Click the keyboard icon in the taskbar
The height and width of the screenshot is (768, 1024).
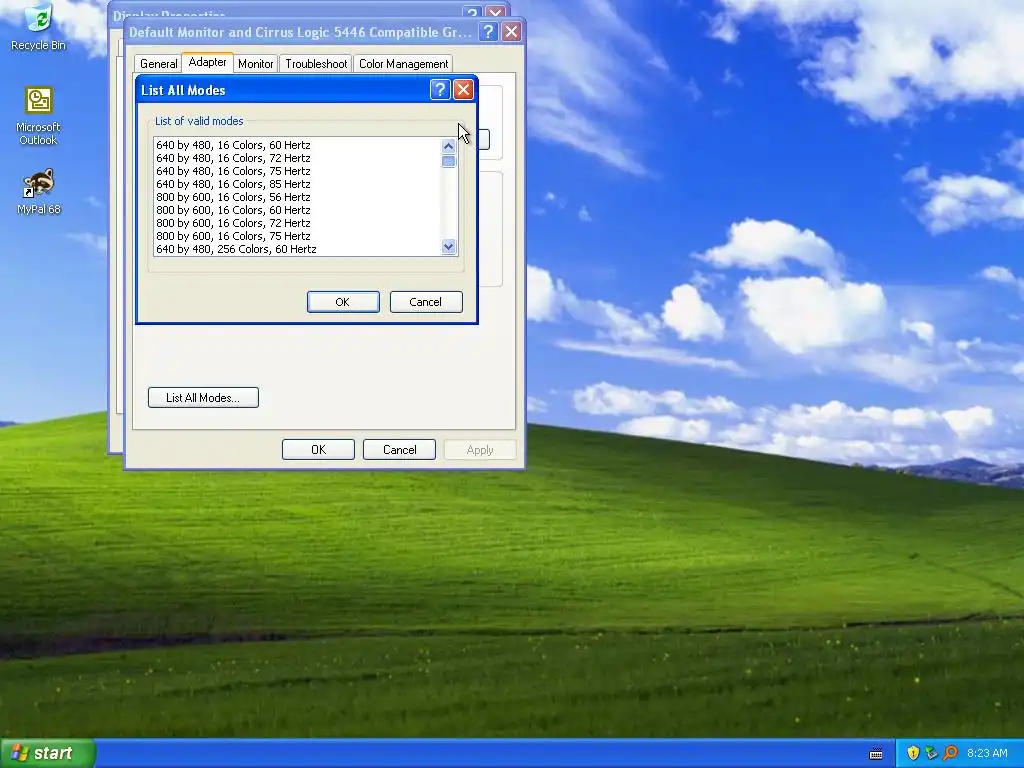click(x=876, y=754)
